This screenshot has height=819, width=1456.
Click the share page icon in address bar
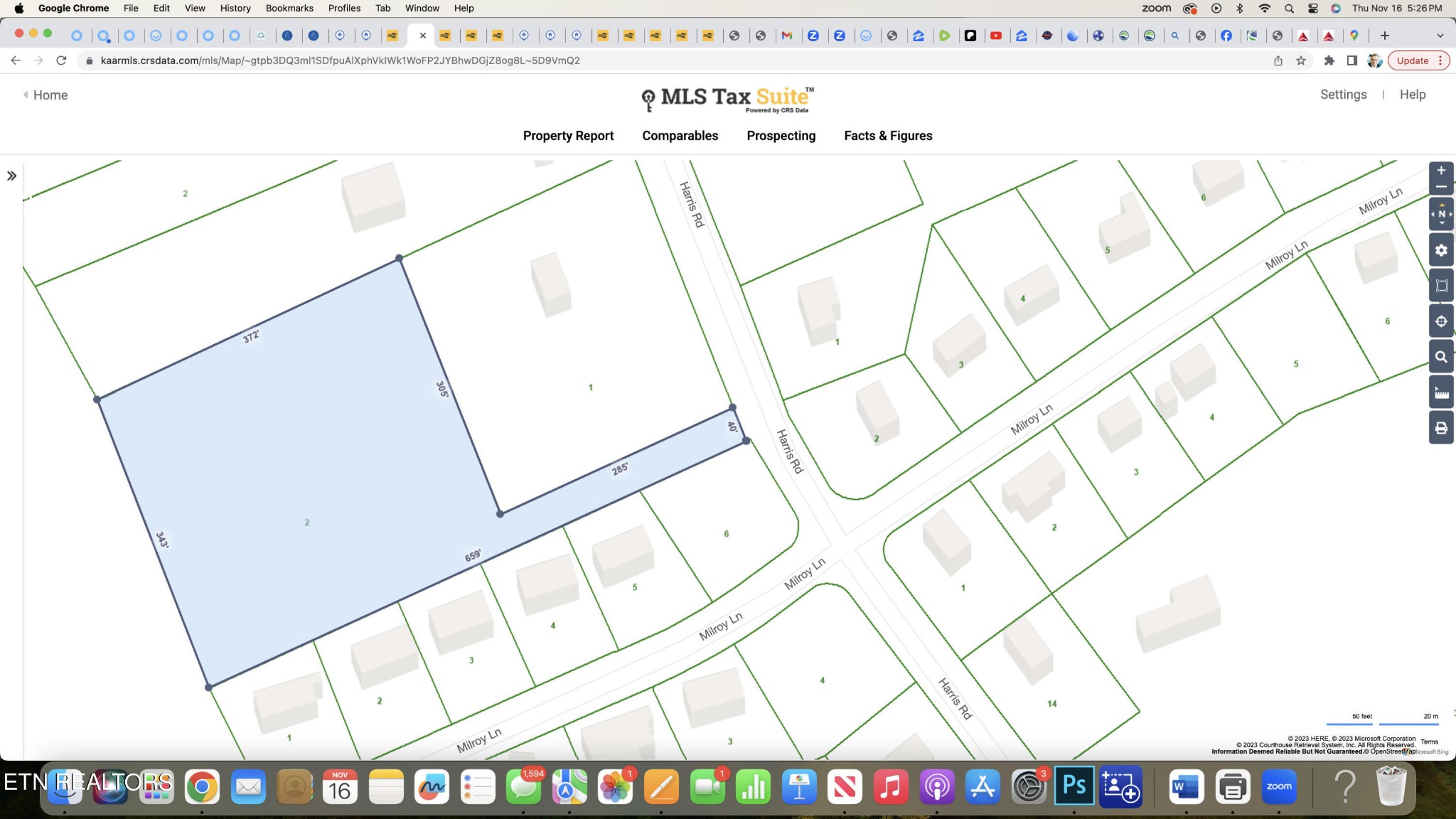(x=1278, y=60)
